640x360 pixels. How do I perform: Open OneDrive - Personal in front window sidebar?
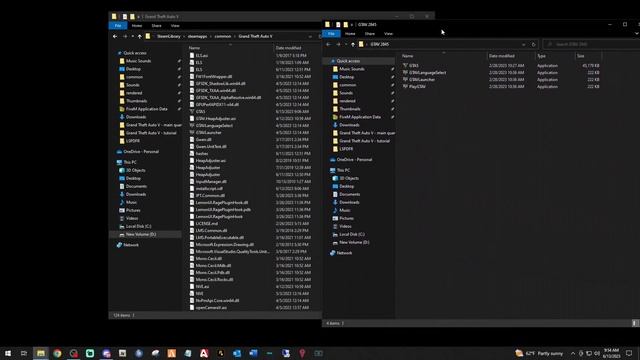pyautogui.click(x=354, y=160)
